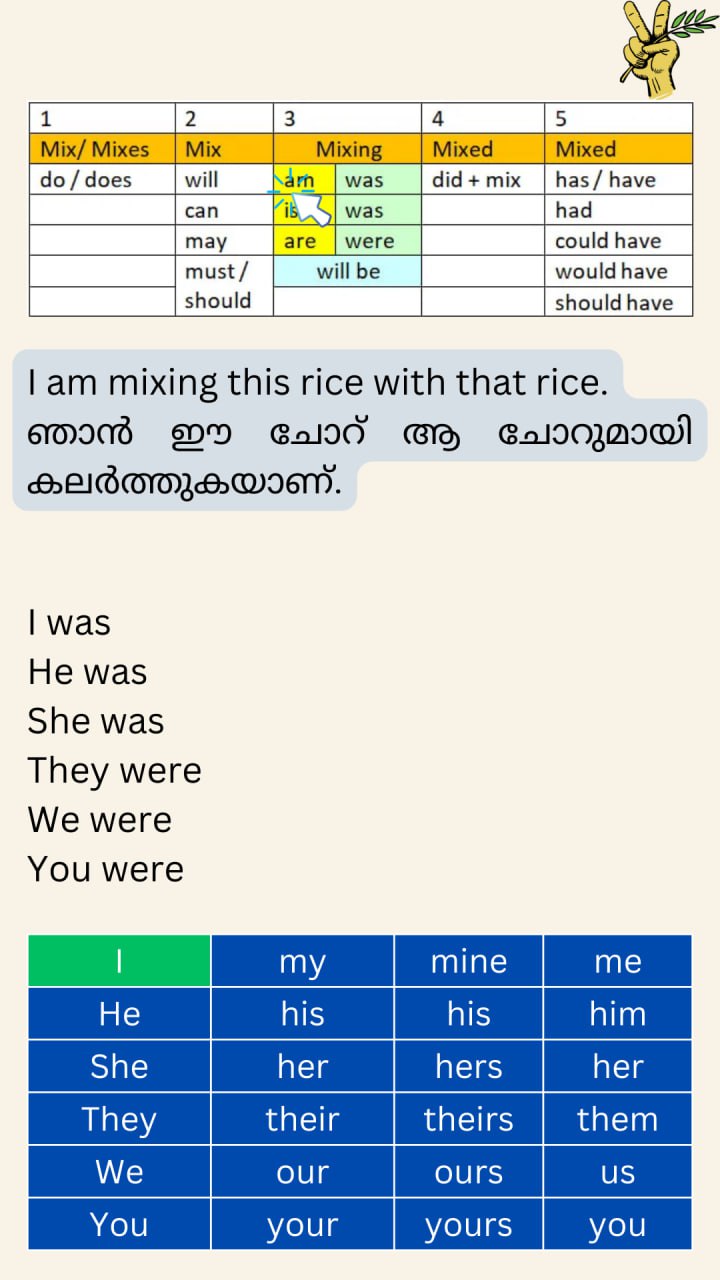Viewport: 720px width, 1280px height.
Task: Click the 'Mix/ Mixes' header cell
Action: (102, 150)
